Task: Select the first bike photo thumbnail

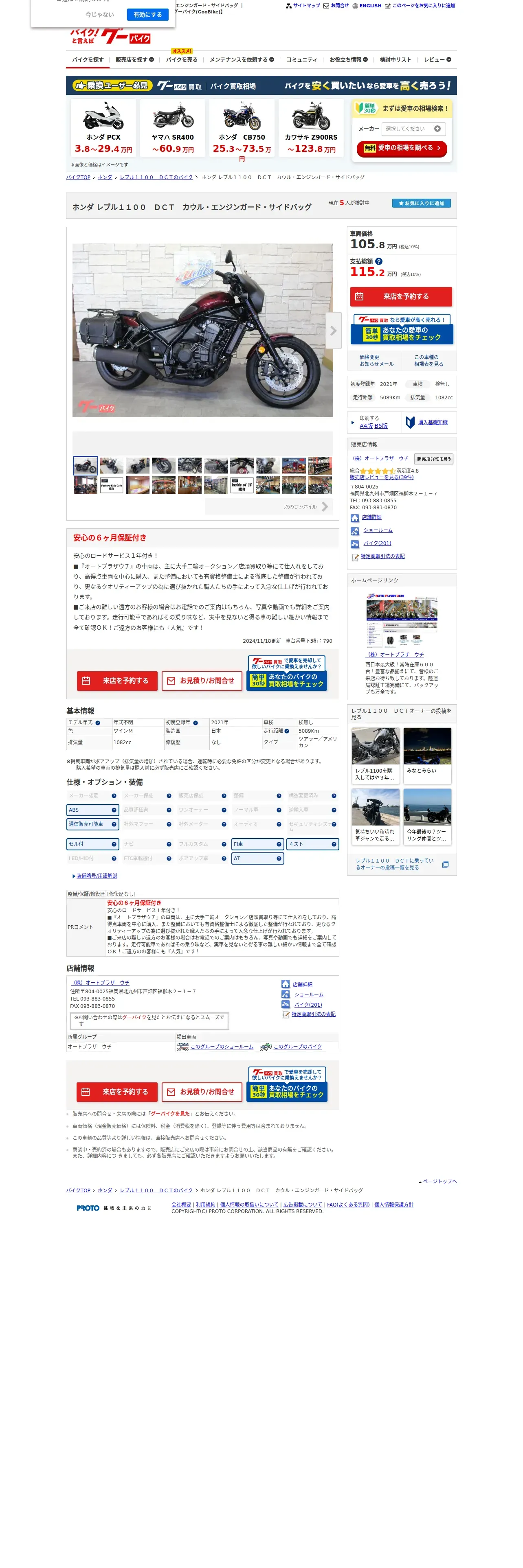Action: point(85,466)
